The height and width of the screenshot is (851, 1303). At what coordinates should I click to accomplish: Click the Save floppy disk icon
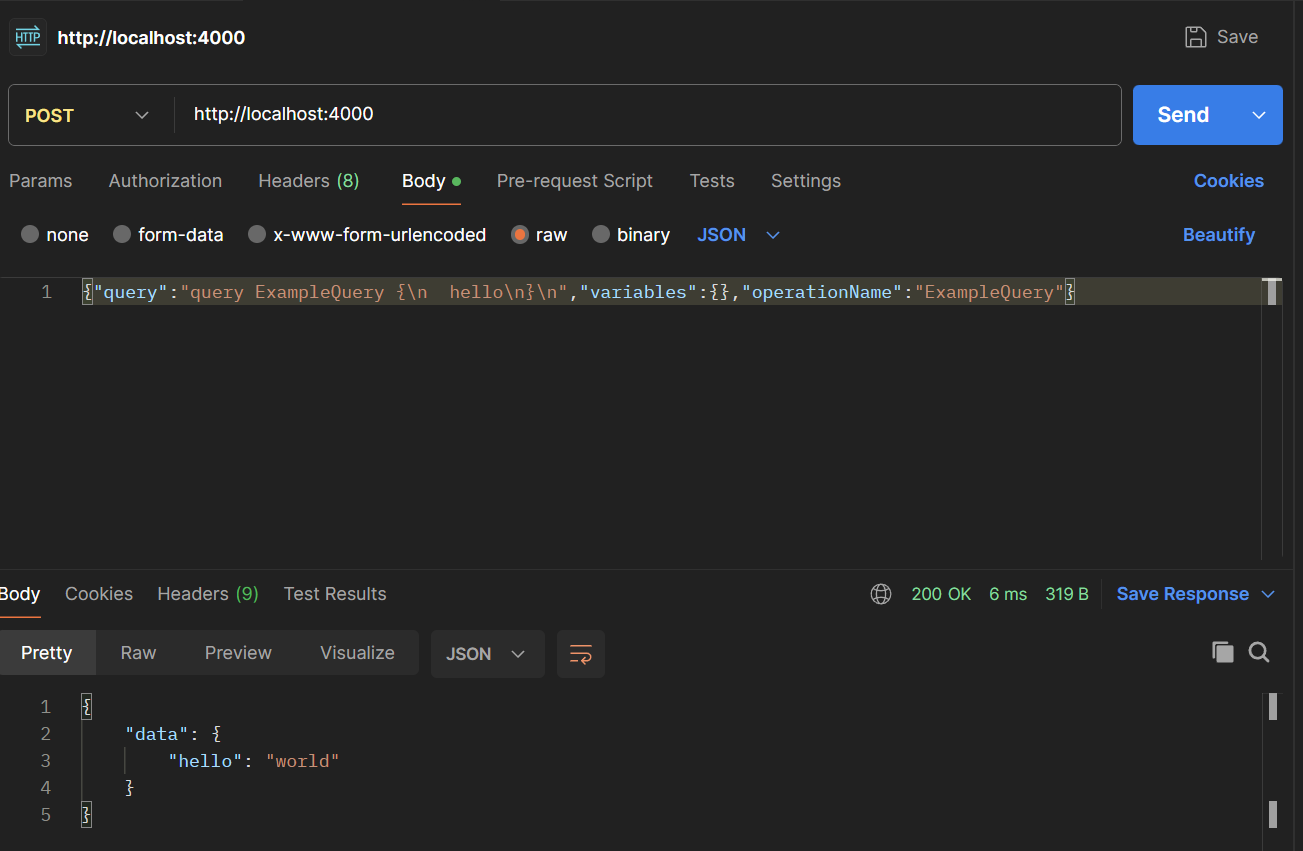(1195, 37)
